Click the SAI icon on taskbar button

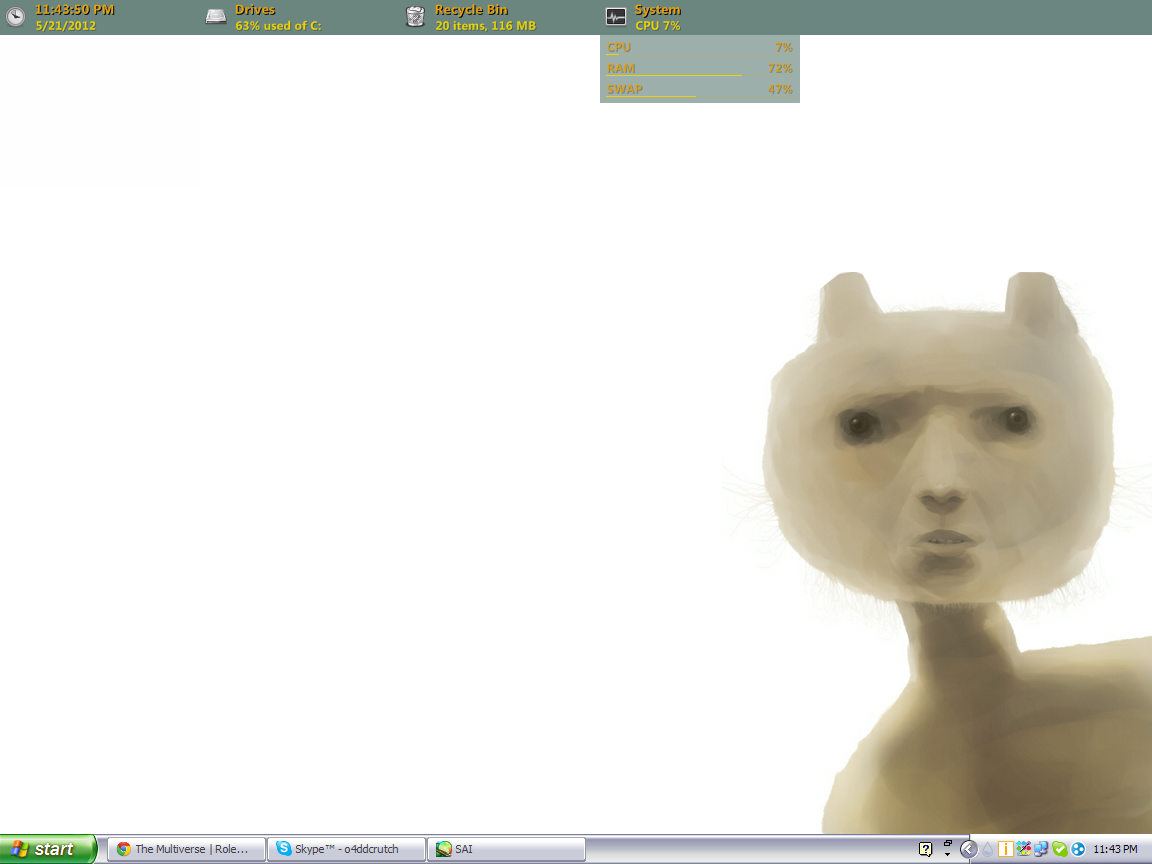(x=444, y=849)
